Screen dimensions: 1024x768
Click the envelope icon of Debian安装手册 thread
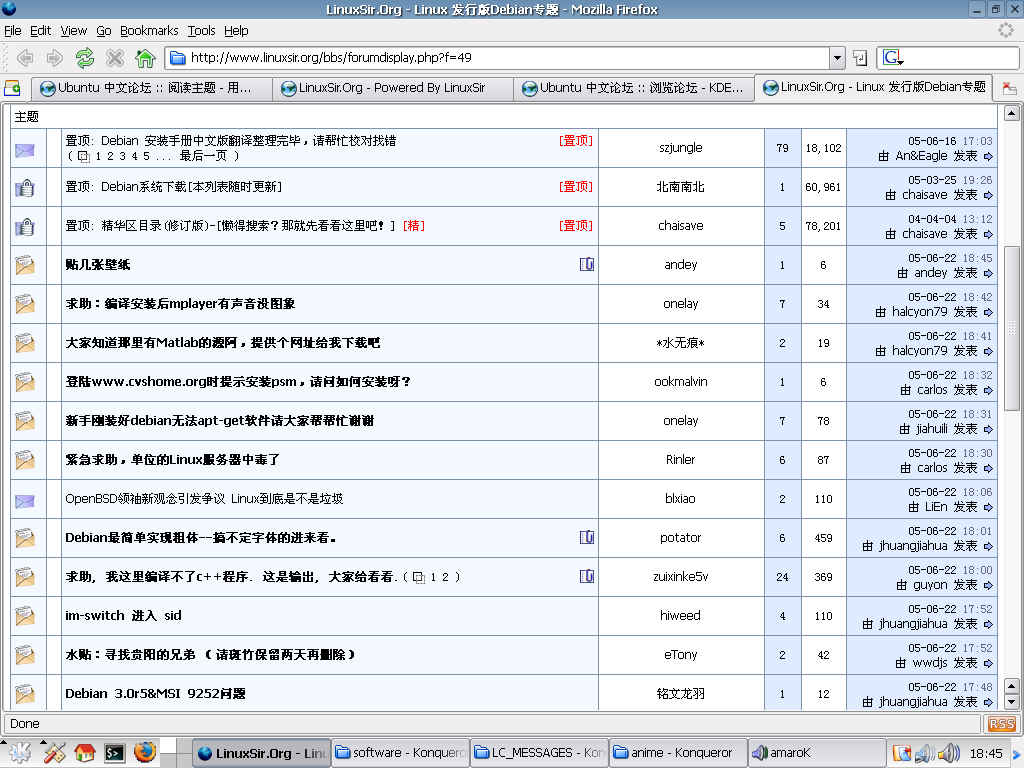click(x=25, y=150)
